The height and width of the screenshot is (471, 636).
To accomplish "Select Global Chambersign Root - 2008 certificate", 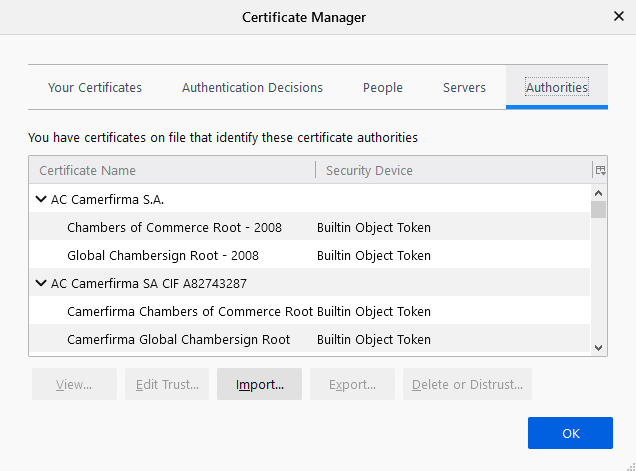I will (163, 255).
